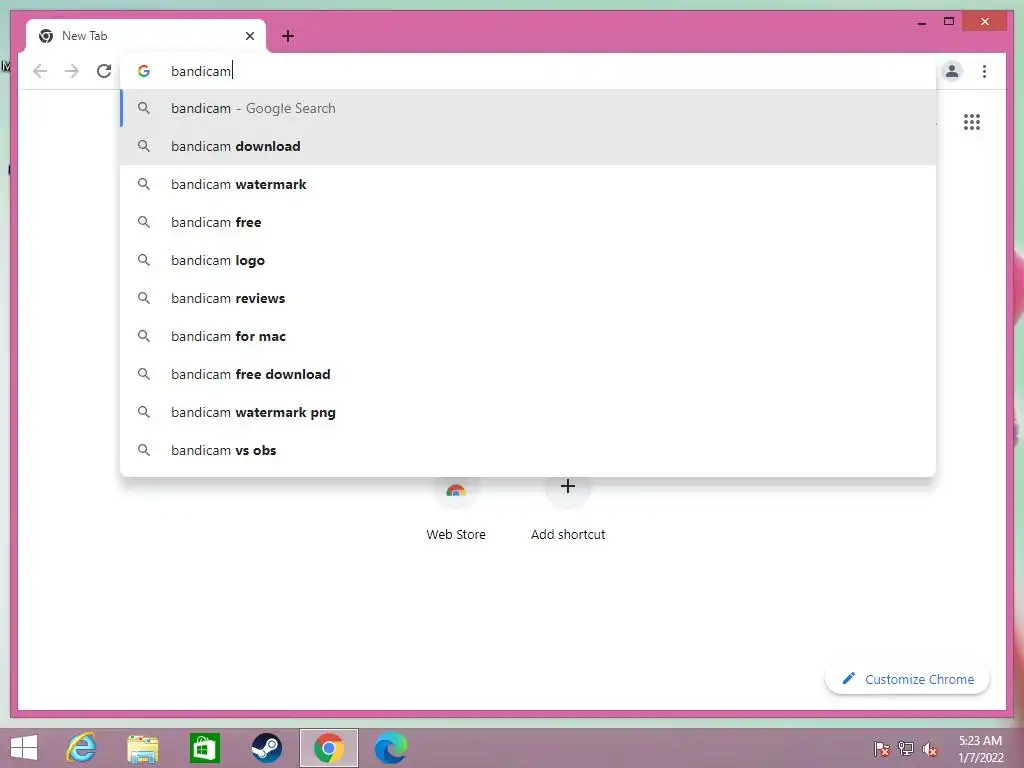Select the New Tab tab
Image resolution: width=1024 pixels, height=768 pixels.
click(x=146, y=36)
